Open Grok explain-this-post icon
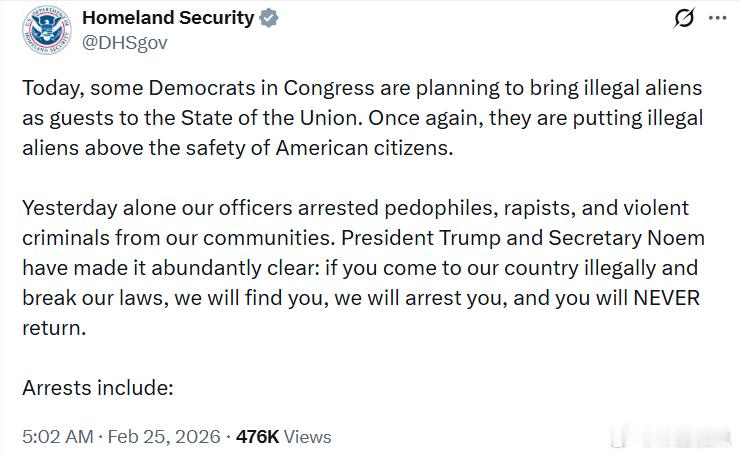 685,19
